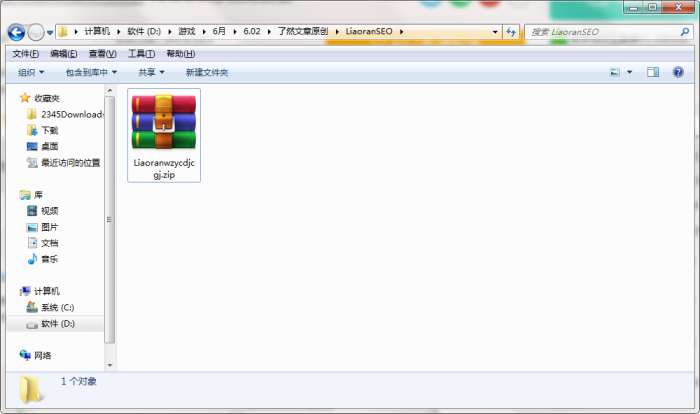The width and height of the screenshot is (700, 414).
Task: Open the 视频 library
Action: tap(50, 211)
